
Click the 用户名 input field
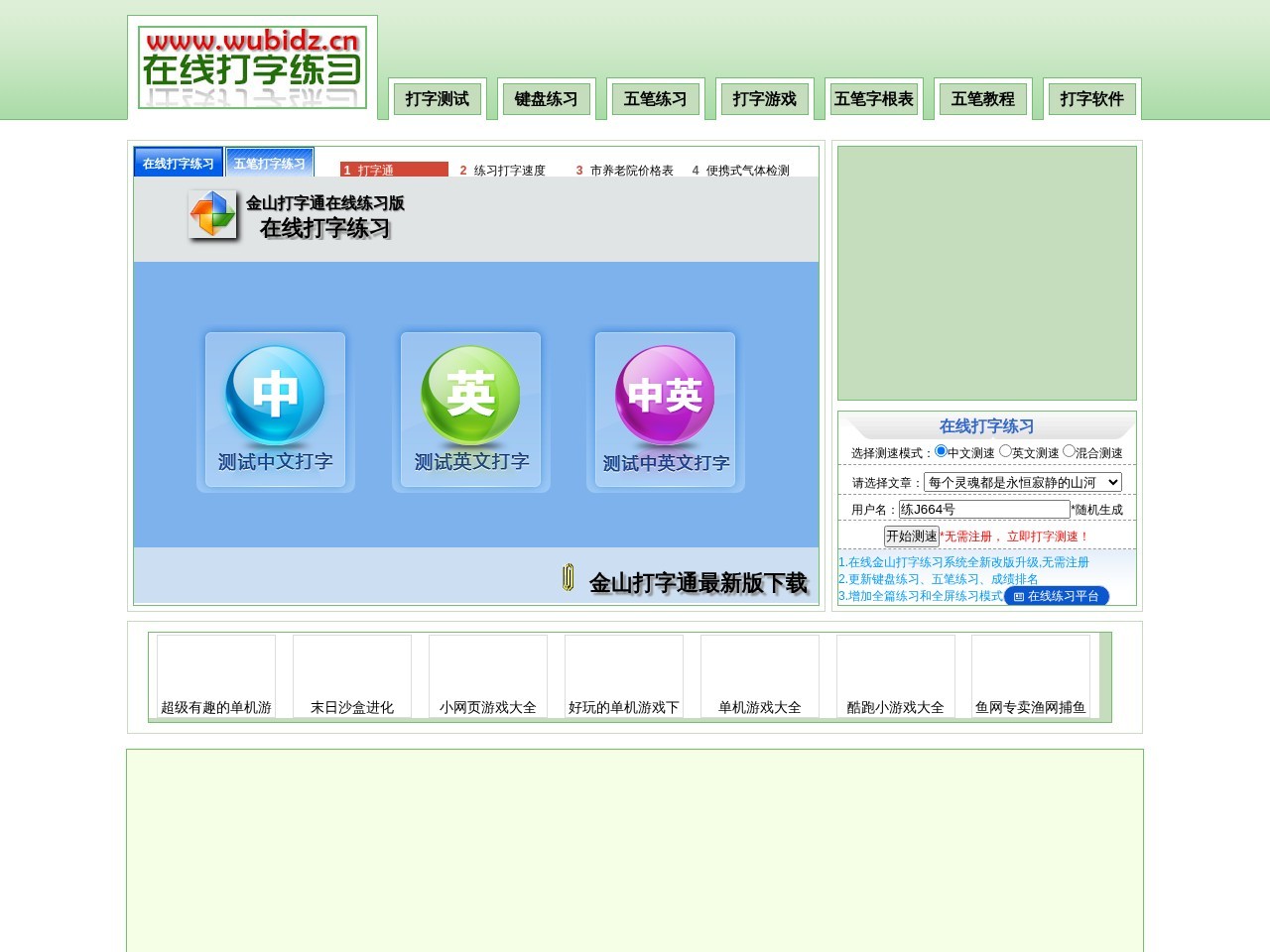coord(984,509)
